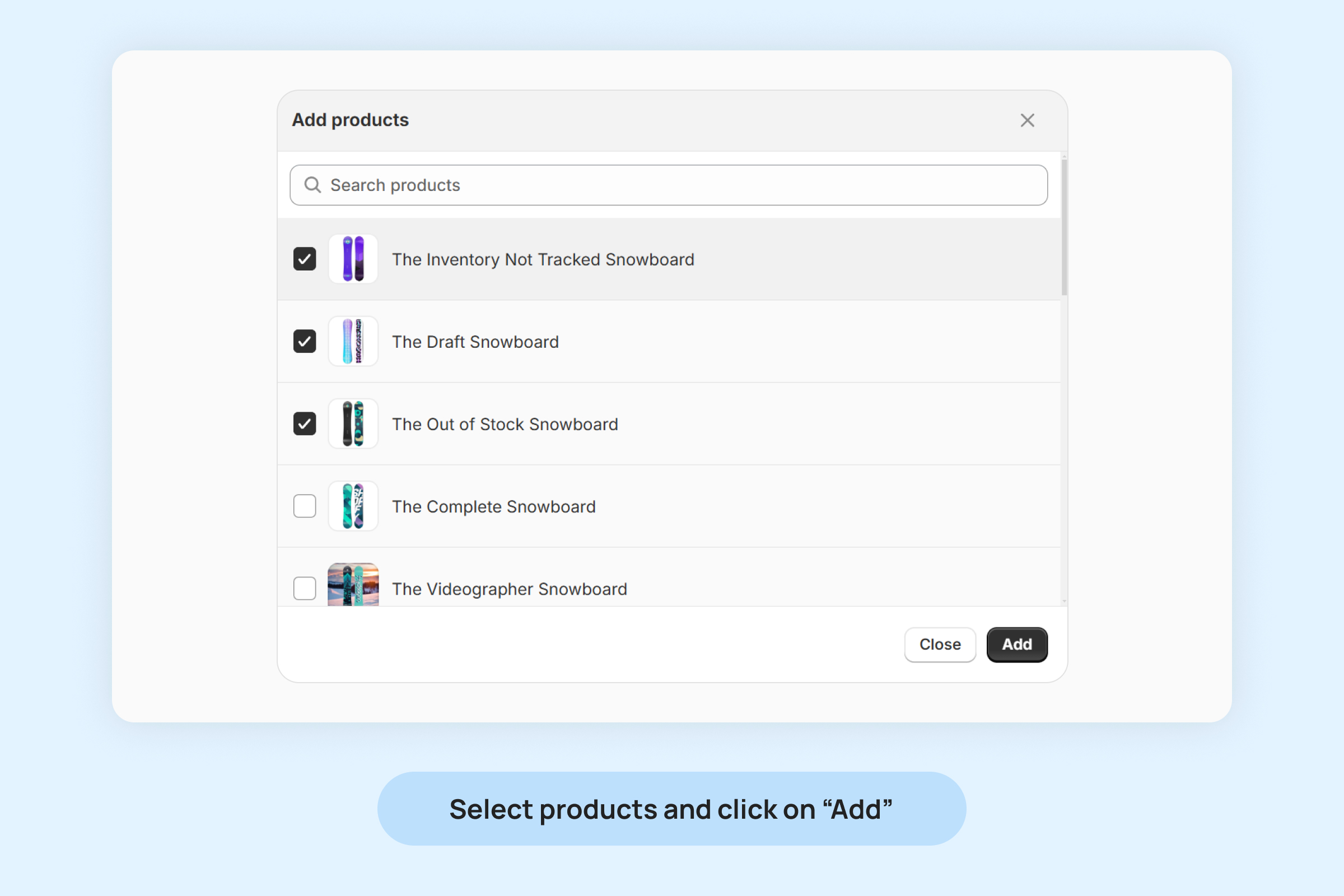Click The Draft Snowboard product name
The height and width of the screenshot is (896, 1344).
click(475, 342)
